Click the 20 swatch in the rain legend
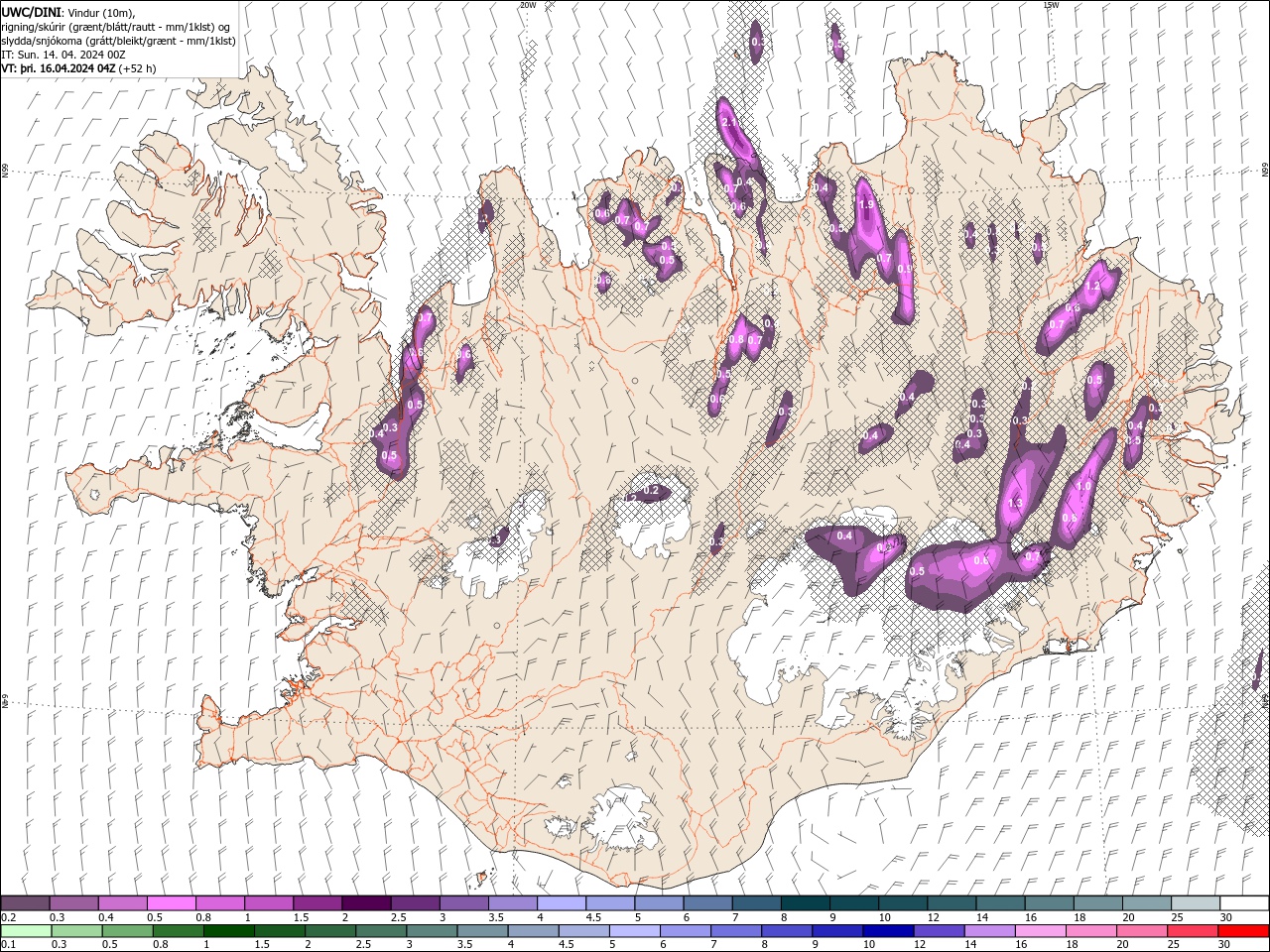Image resolution: width=1270 pixels, height=952 pixels. [x=1142, y=931]
